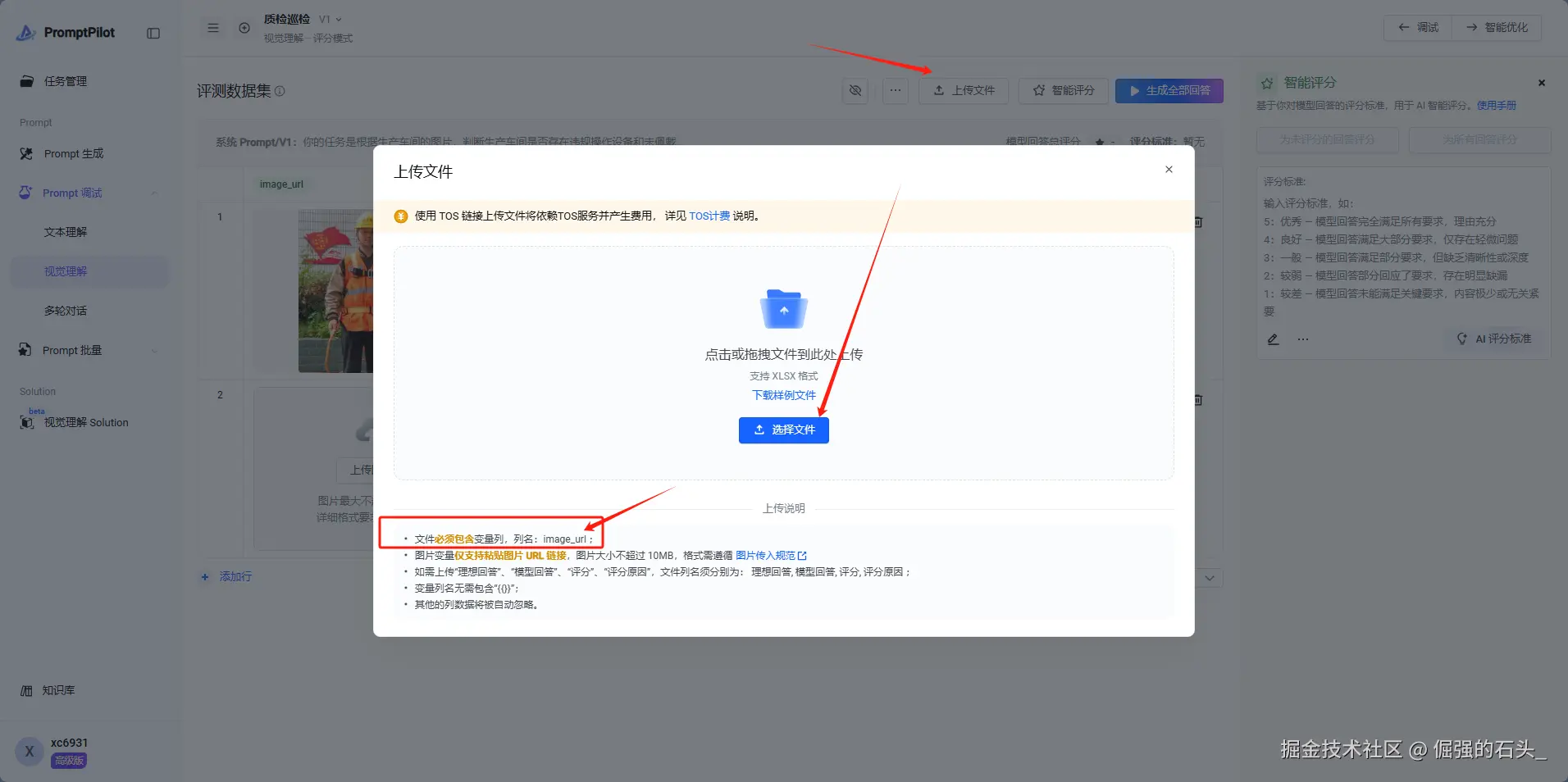Click 添加行 to add a row
The image size is (1568, 782).
(x=227, y=577)
